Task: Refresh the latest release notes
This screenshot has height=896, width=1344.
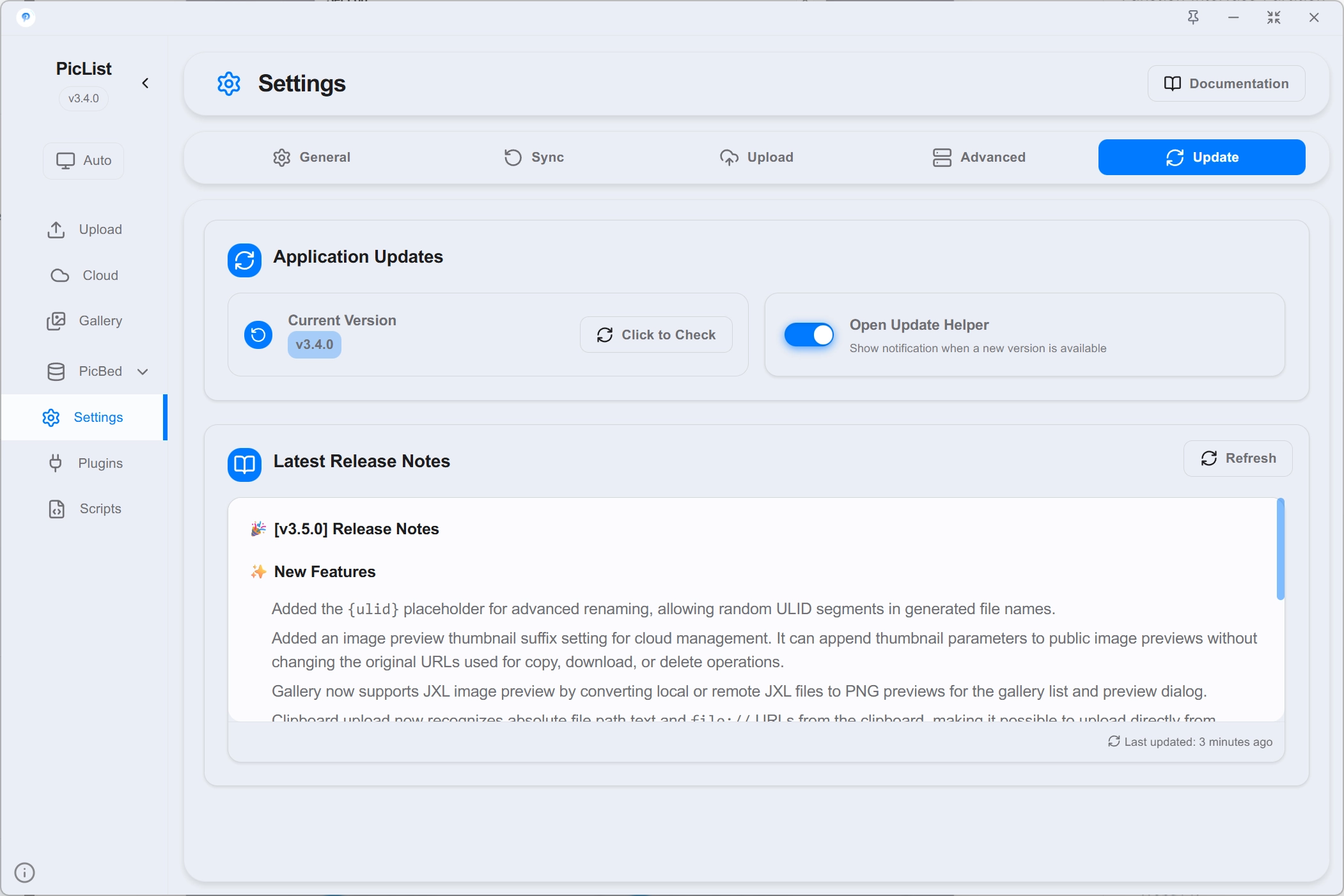Action: click(x=1238, y=458)
